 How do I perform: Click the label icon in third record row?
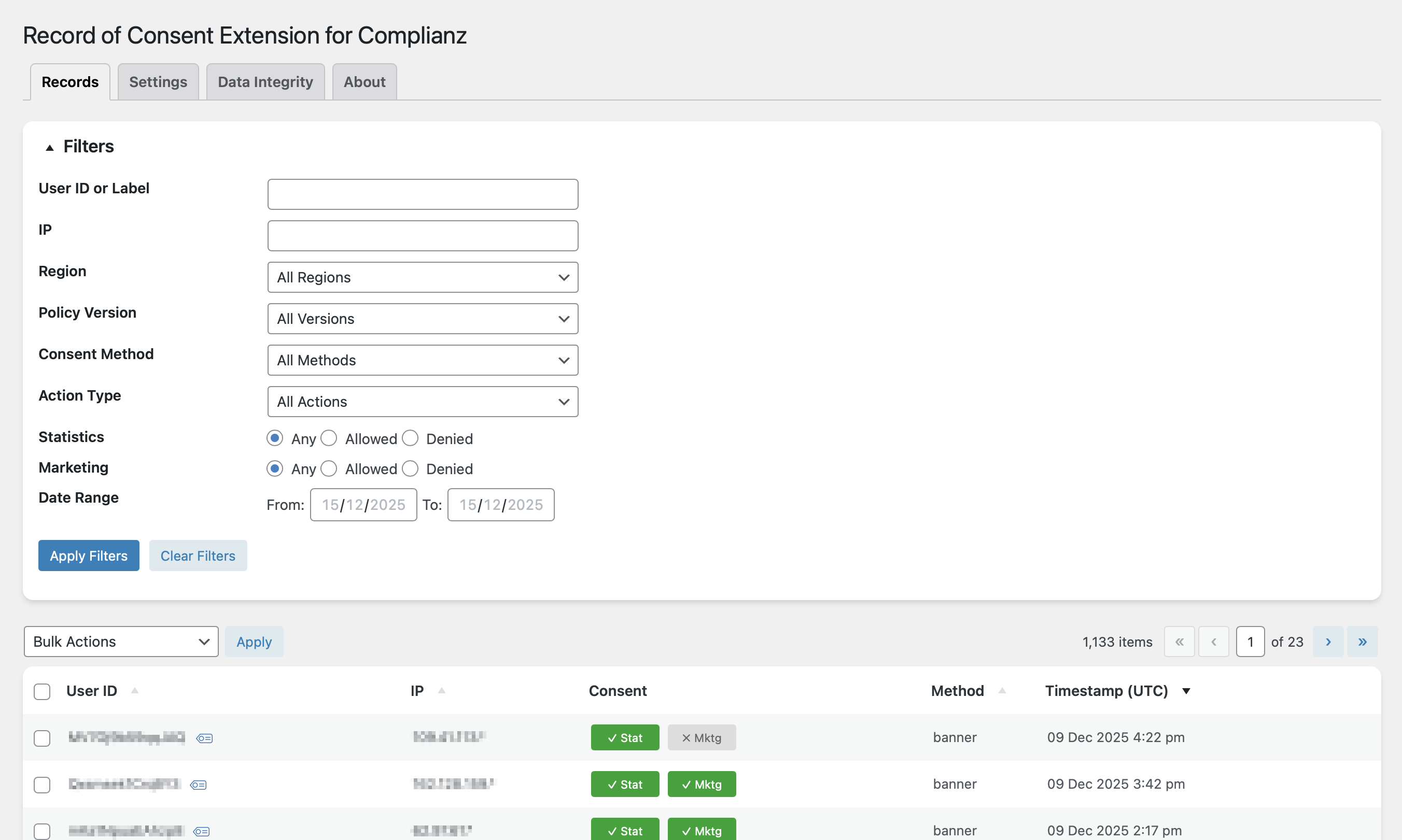pos(201,831)
